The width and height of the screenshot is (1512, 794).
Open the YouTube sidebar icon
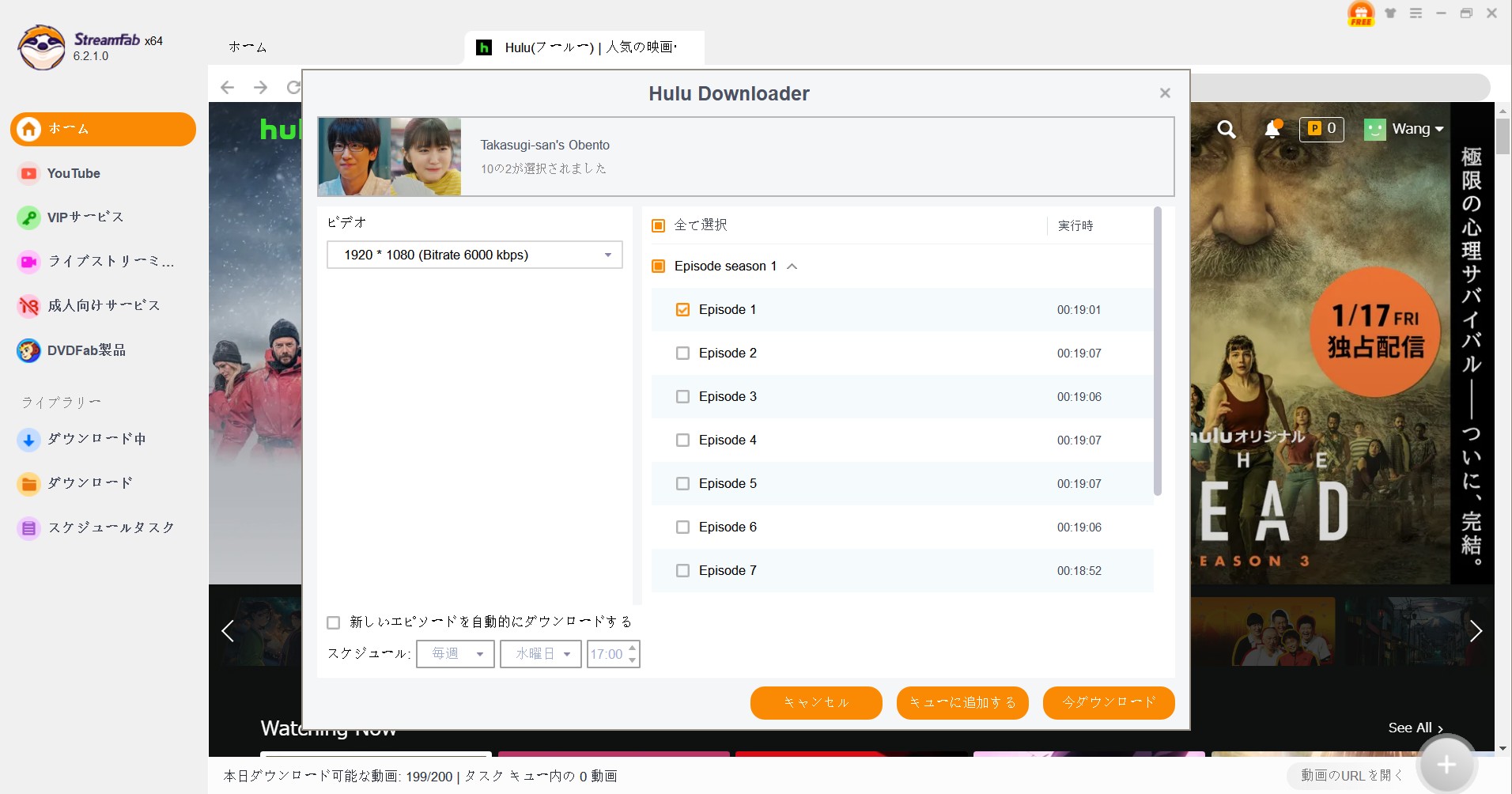point(29,173)
